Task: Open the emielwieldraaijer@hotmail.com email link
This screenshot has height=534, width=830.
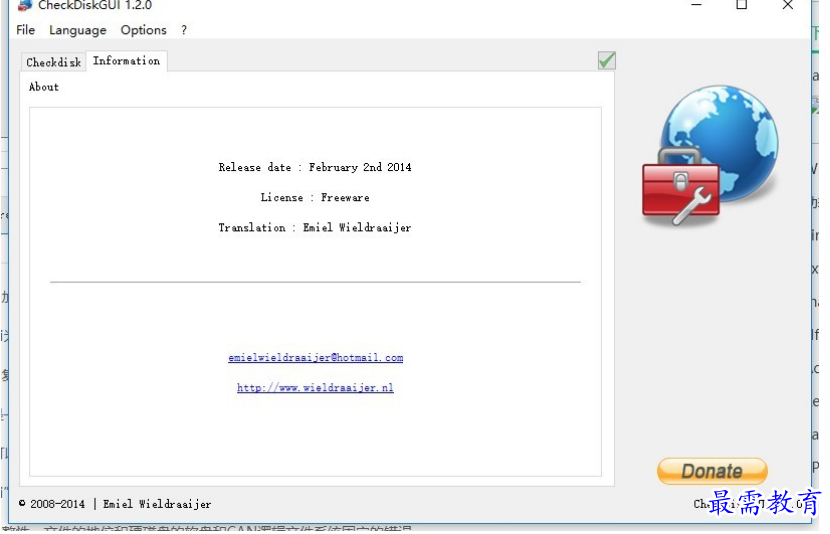Action: tap(315, 358)
